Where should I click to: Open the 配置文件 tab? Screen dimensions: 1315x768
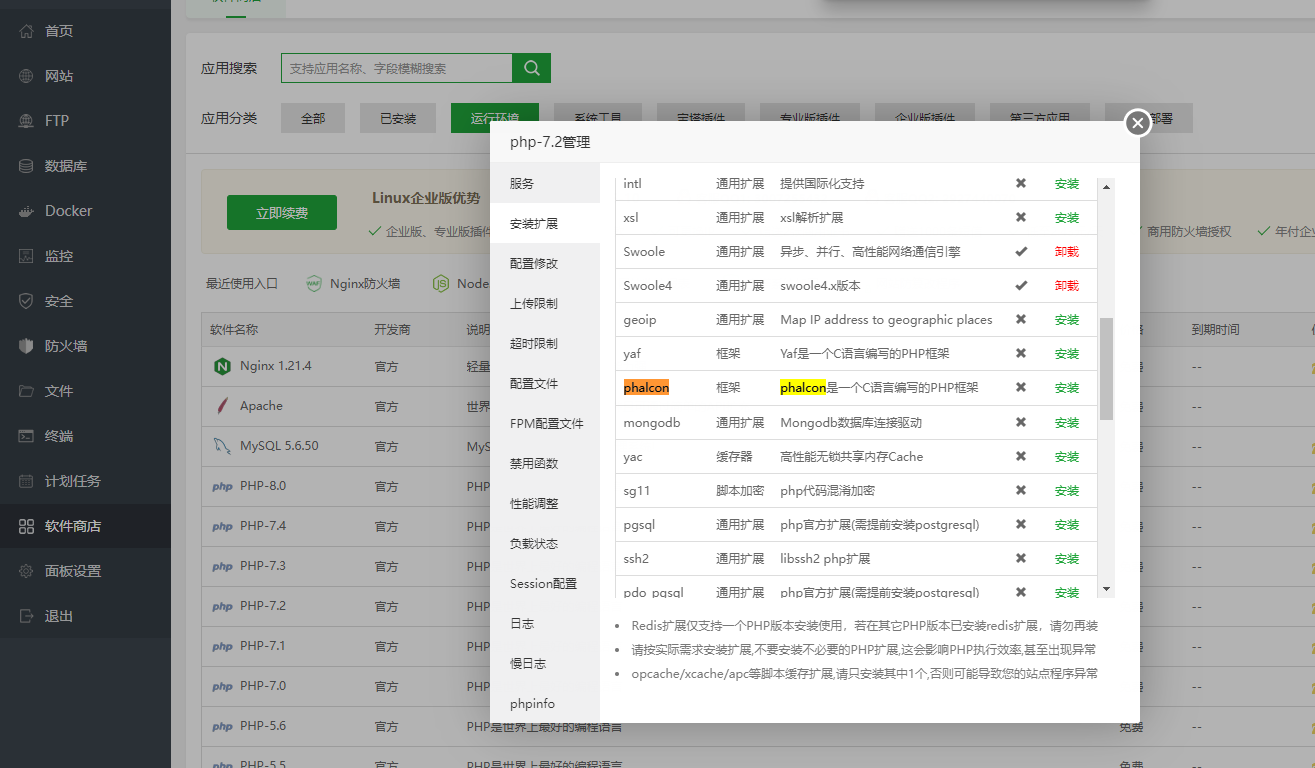pos(545,383)
